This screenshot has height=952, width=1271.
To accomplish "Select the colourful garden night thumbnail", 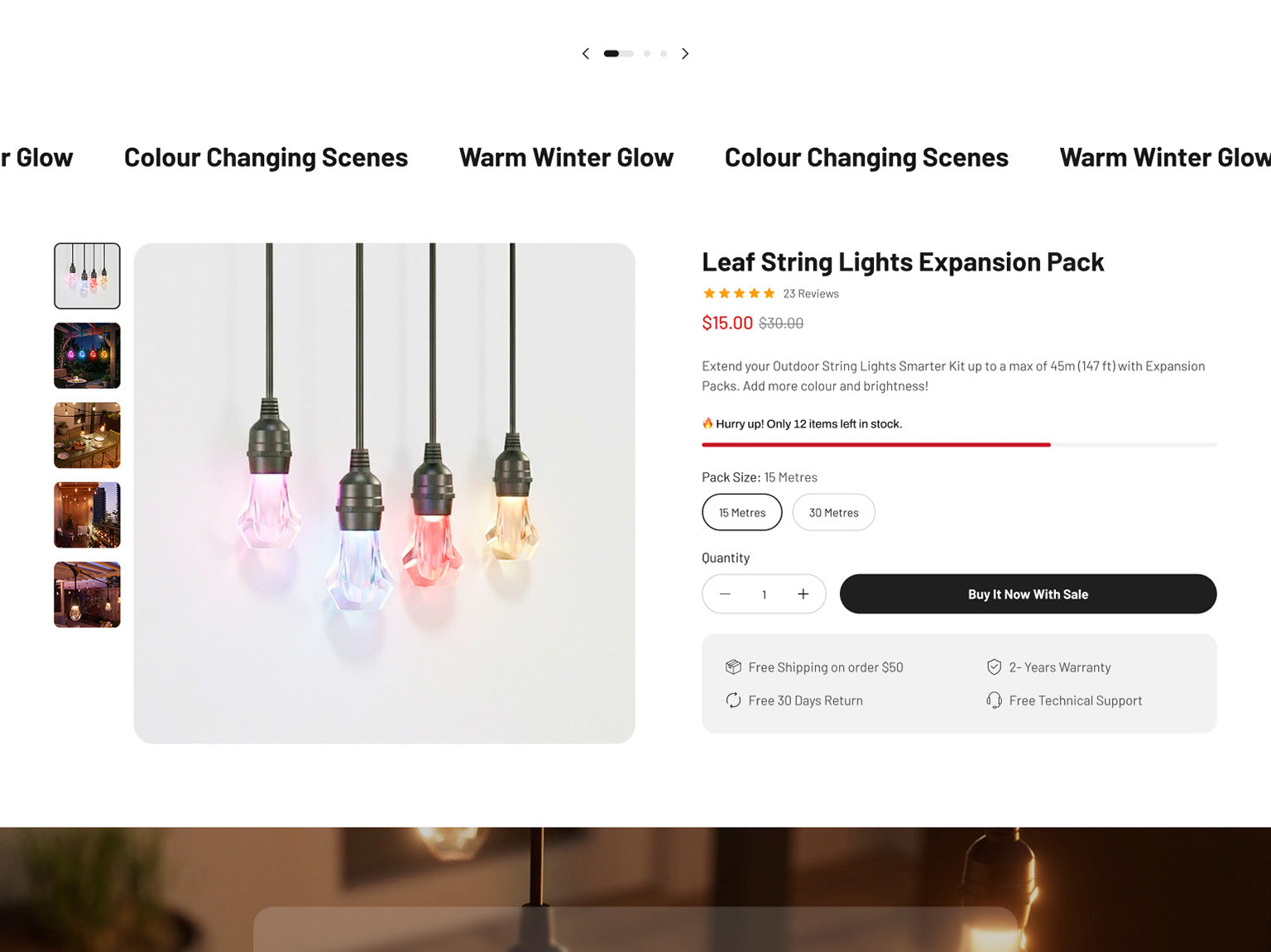I will coord(87,356).
